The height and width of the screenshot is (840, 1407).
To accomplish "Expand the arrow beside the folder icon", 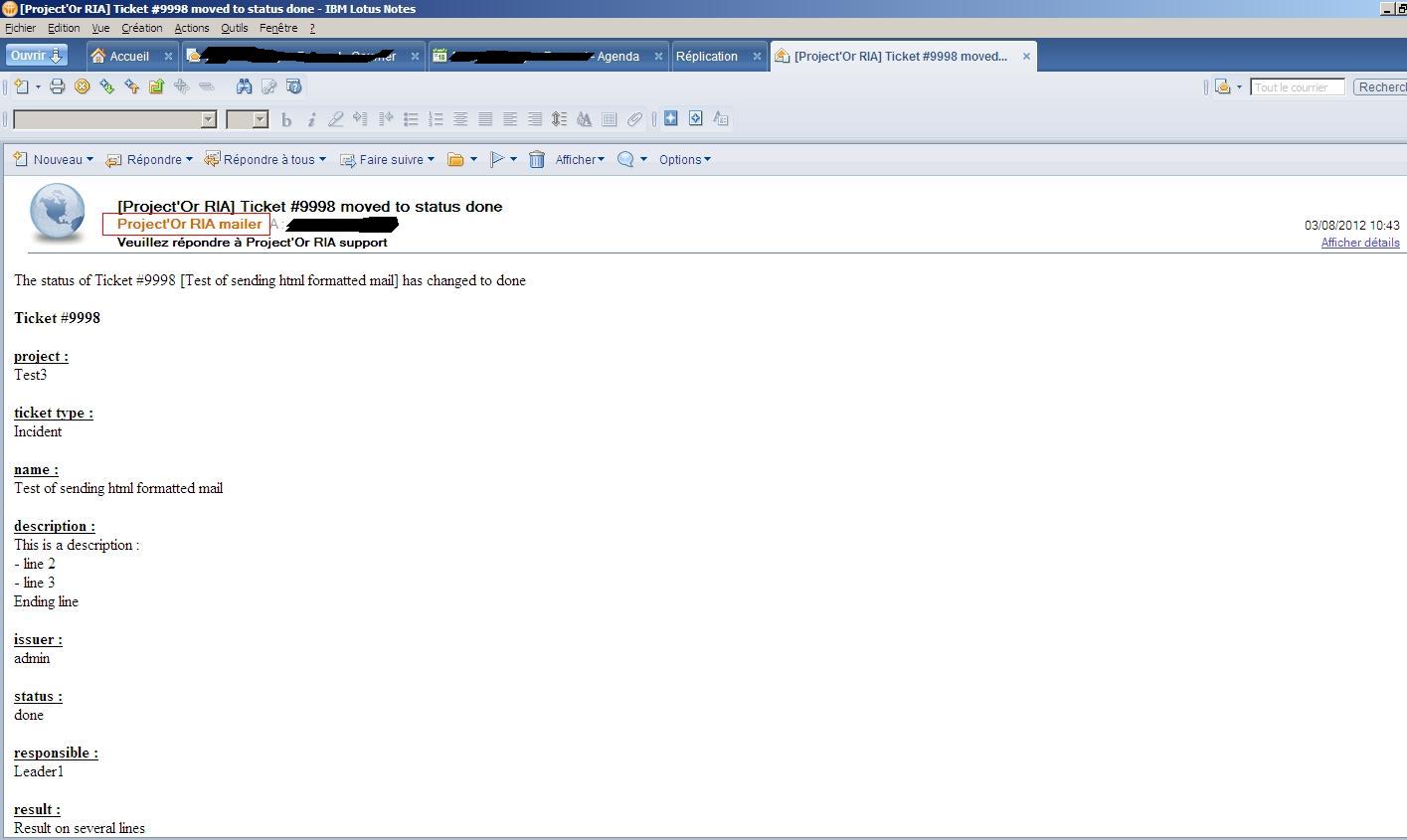I will [473, 159].
